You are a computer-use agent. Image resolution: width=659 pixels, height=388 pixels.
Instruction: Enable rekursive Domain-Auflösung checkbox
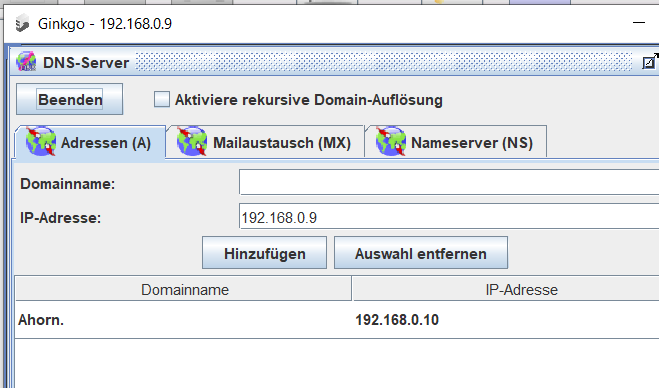(162, 100)
